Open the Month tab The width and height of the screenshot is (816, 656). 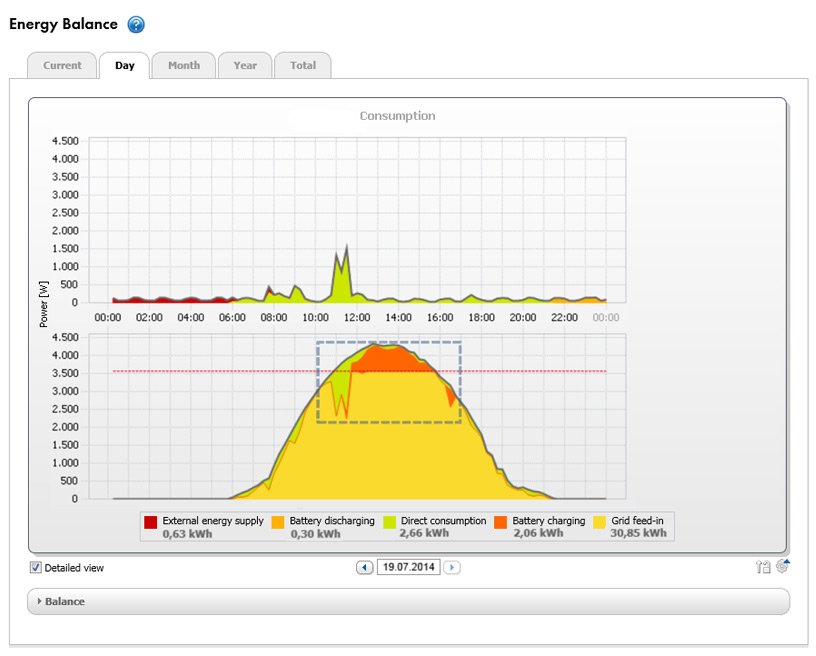(184, 66)
